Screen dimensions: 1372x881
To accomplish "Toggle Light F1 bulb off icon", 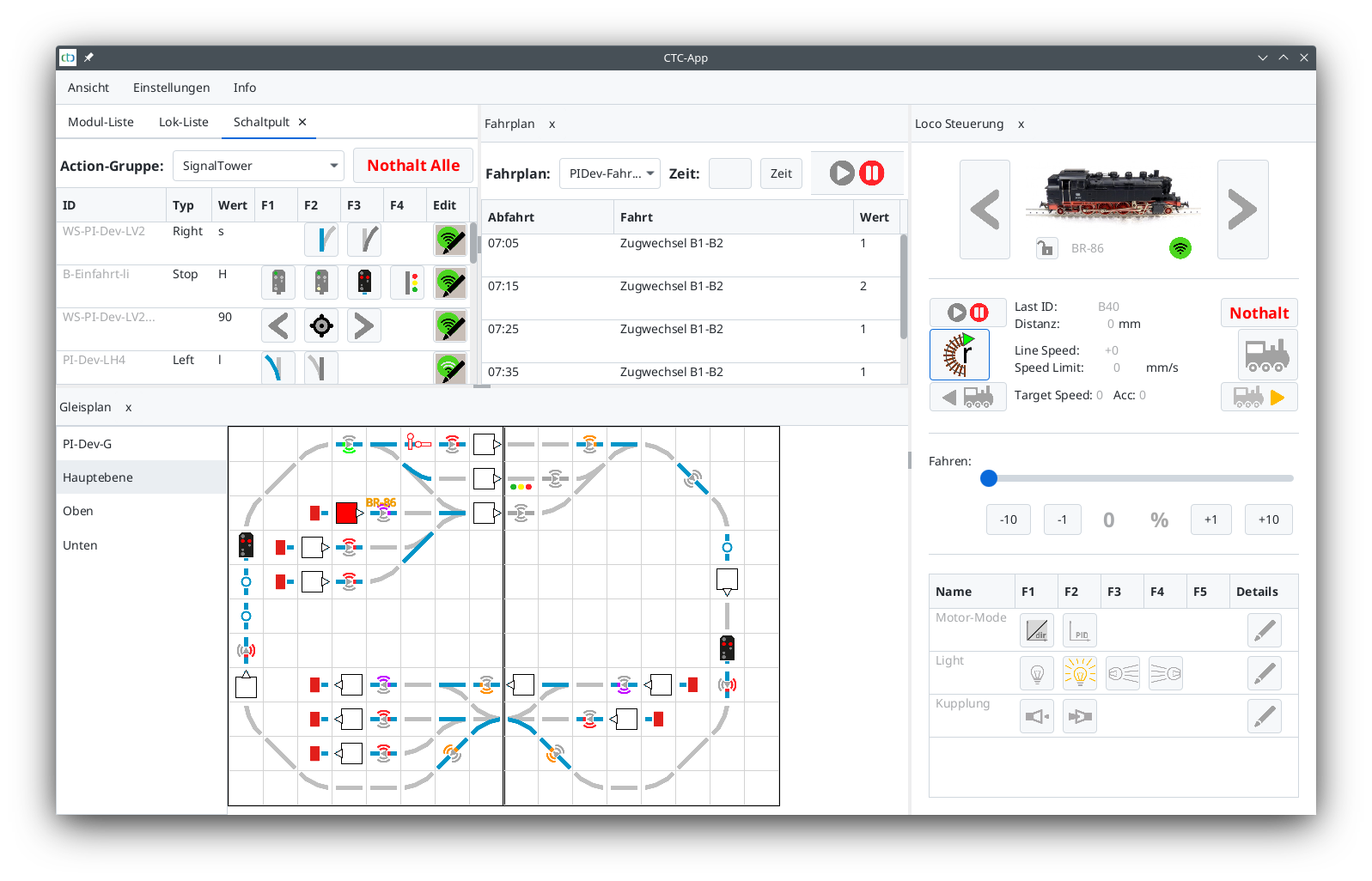I will (1037, 673).
